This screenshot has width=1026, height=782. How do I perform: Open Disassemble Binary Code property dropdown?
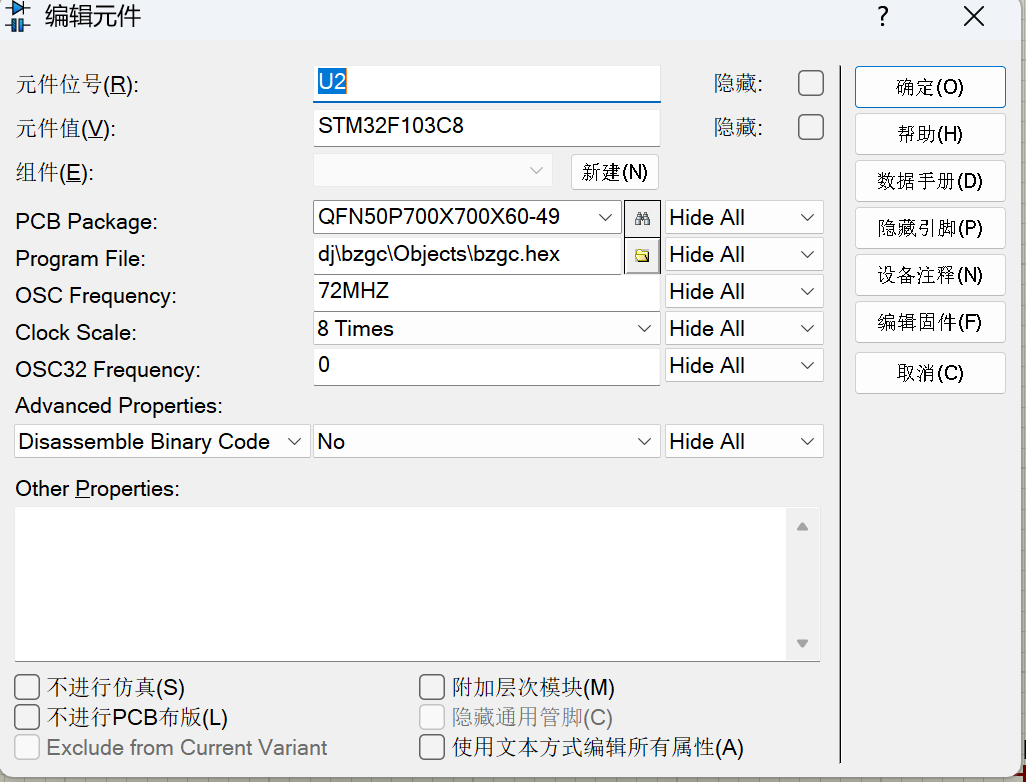point(162,442)
